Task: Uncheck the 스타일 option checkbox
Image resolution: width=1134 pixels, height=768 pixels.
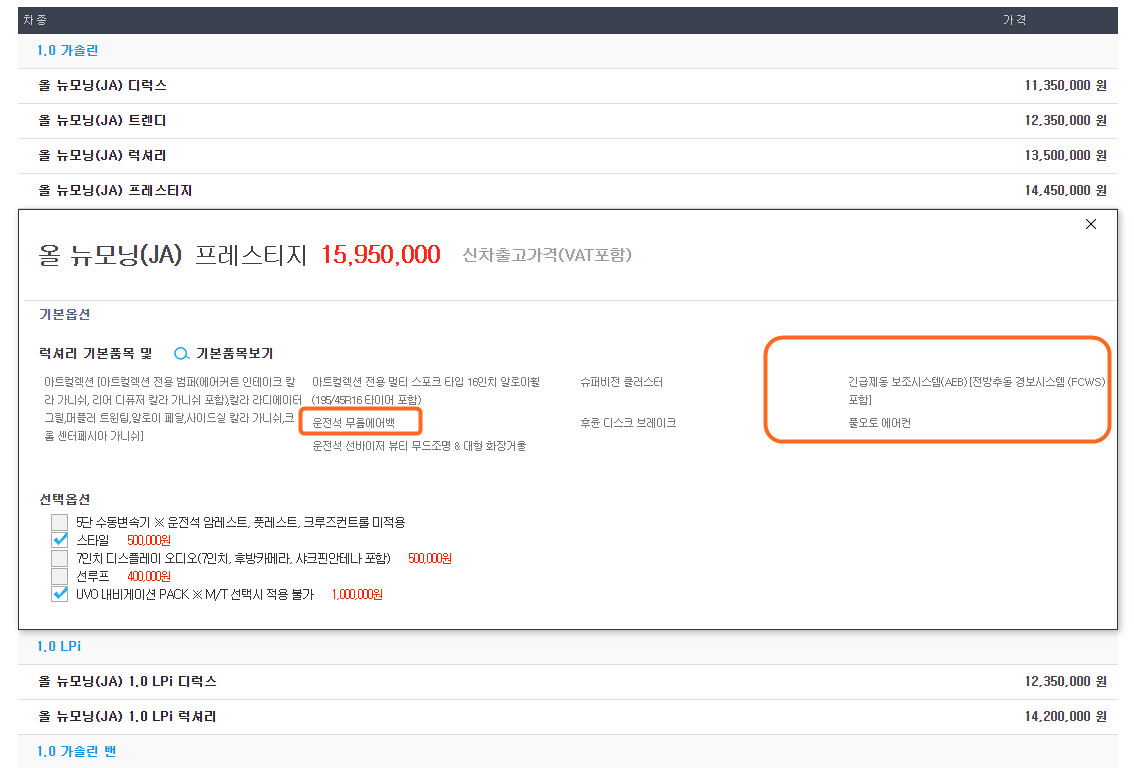Action: 60,540
